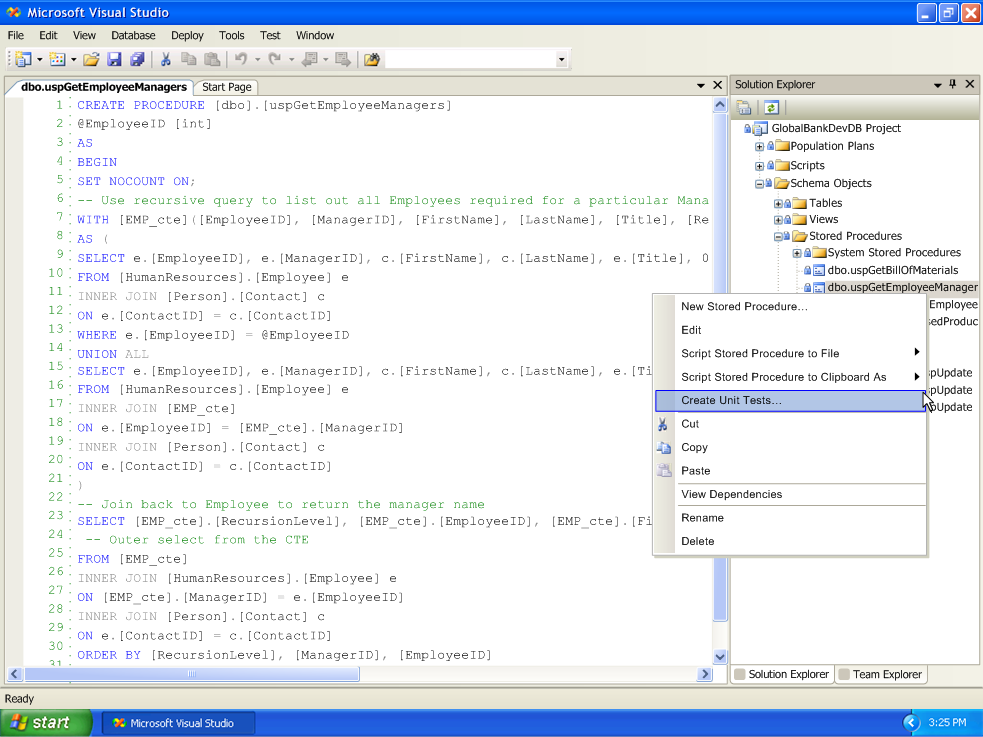This screenshot has height=737, width=983.
Task: Choose Edit in the context menu
Action: tap(790, 330)
